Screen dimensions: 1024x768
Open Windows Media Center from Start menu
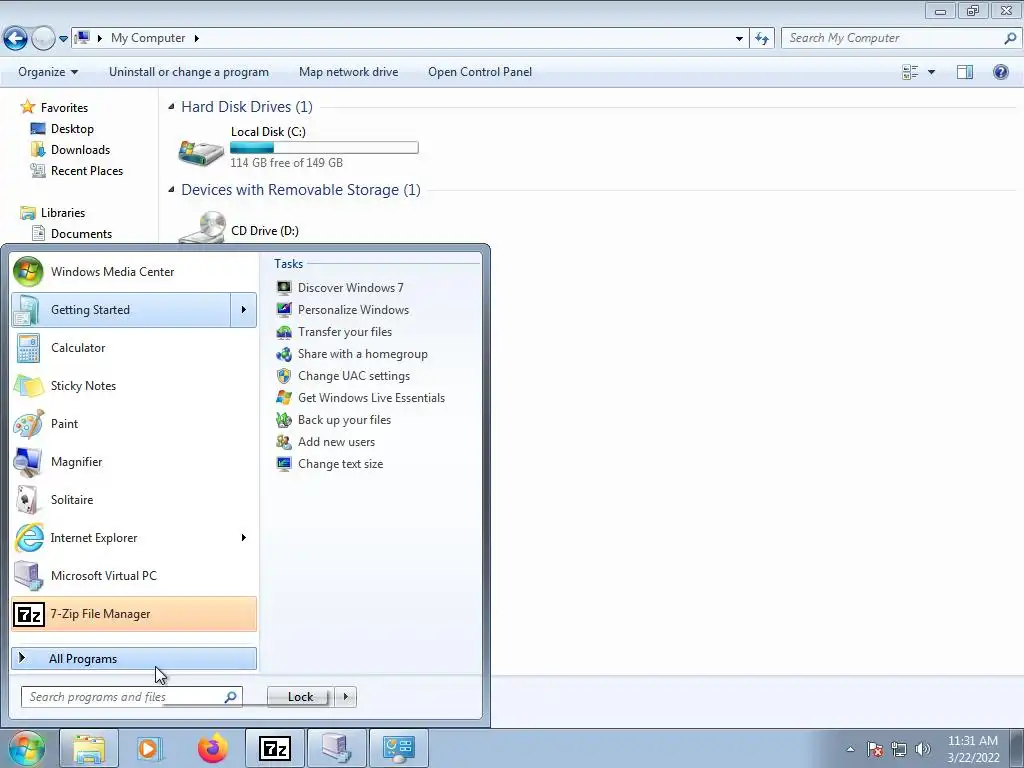pos(134,272)
